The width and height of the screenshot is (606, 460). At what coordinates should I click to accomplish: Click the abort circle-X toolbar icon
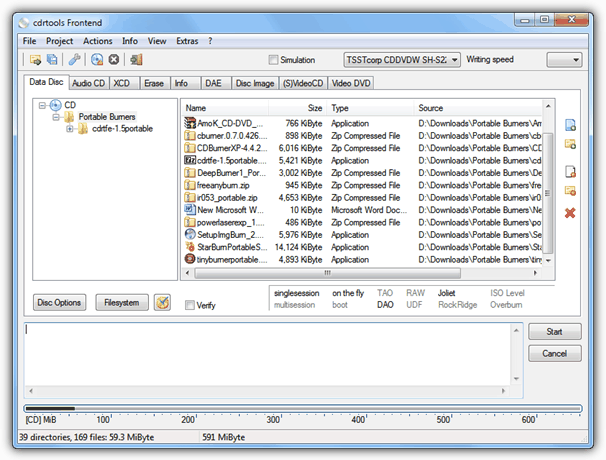(x=114, y=60)
